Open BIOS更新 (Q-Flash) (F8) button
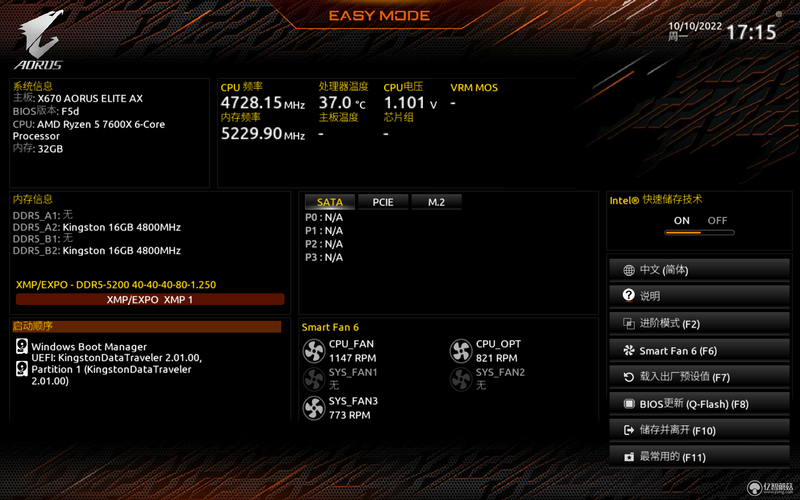The height and width of the screenshot is (500, 800). point(699,404)
